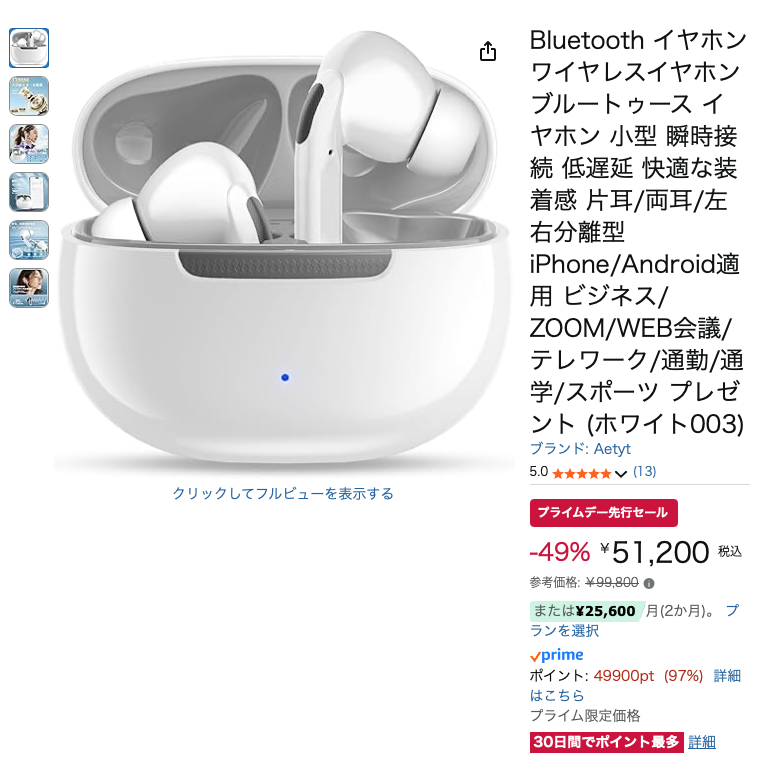Open 詳細 link beside 30-day points badge
This screenshot has width=761, height=761.
click(x=702, y=742)
